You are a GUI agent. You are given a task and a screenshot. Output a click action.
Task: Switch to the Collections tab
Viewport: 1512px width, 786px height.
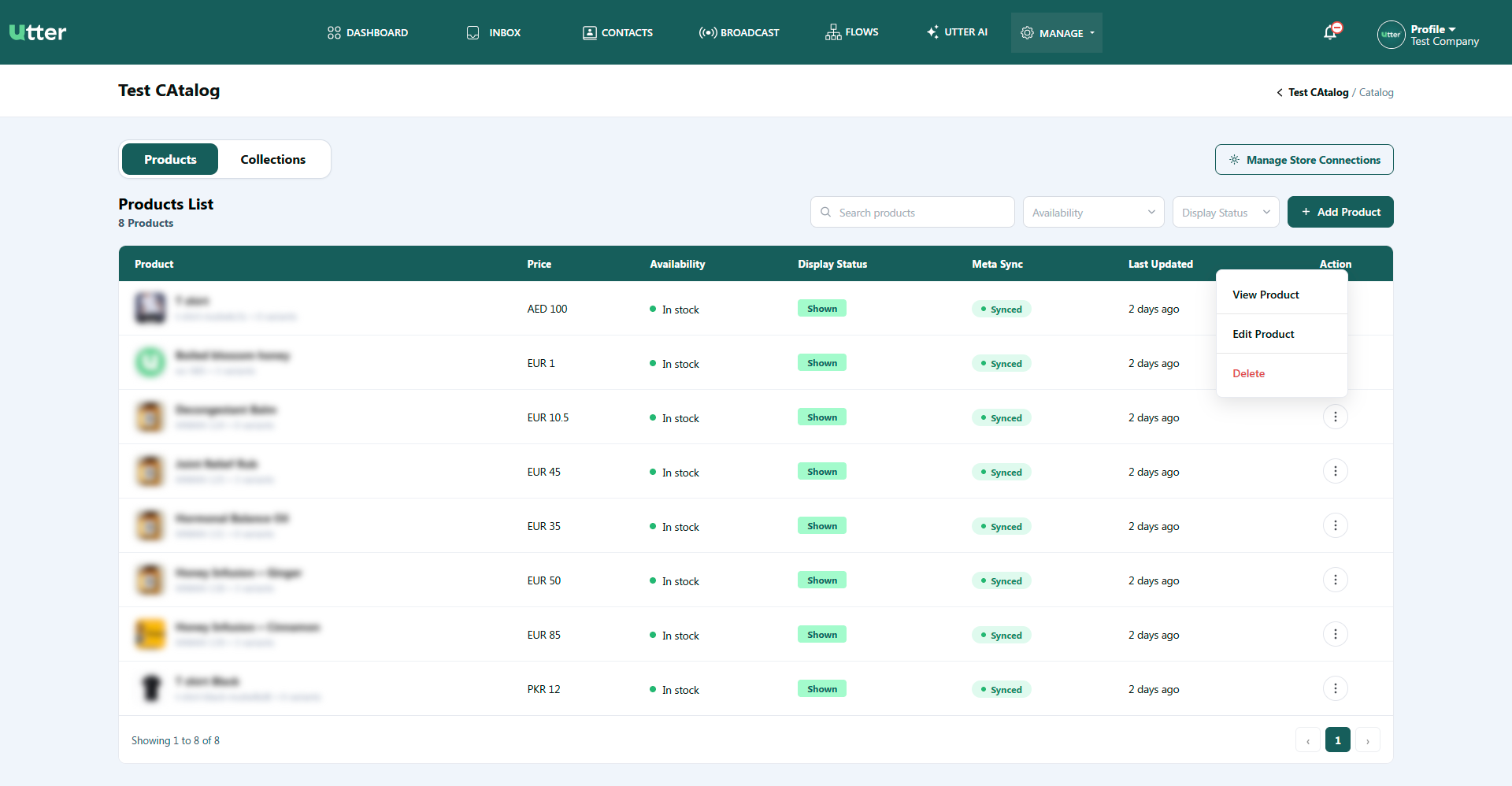pos(272,159)
